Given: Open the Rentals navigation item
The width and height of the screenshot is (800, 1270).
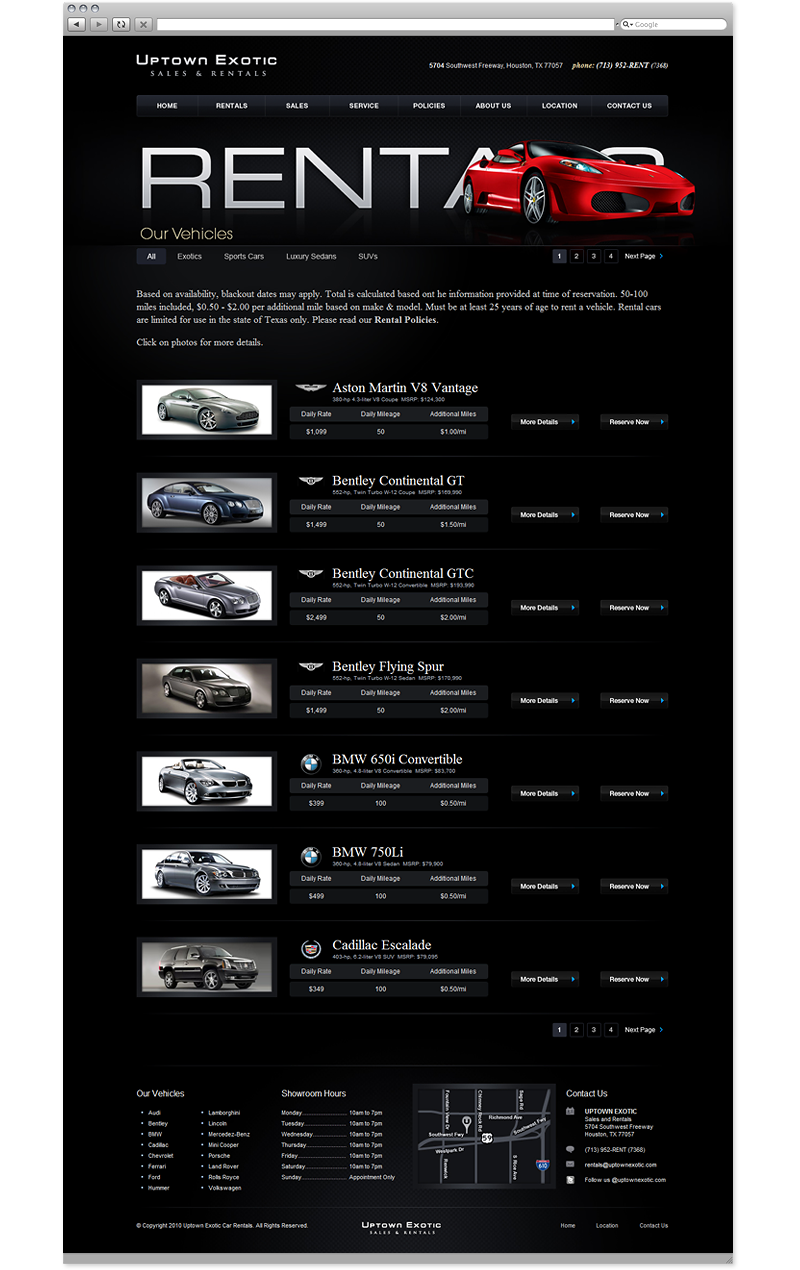Looking at the screenshot, I should (x=232, y=106).
